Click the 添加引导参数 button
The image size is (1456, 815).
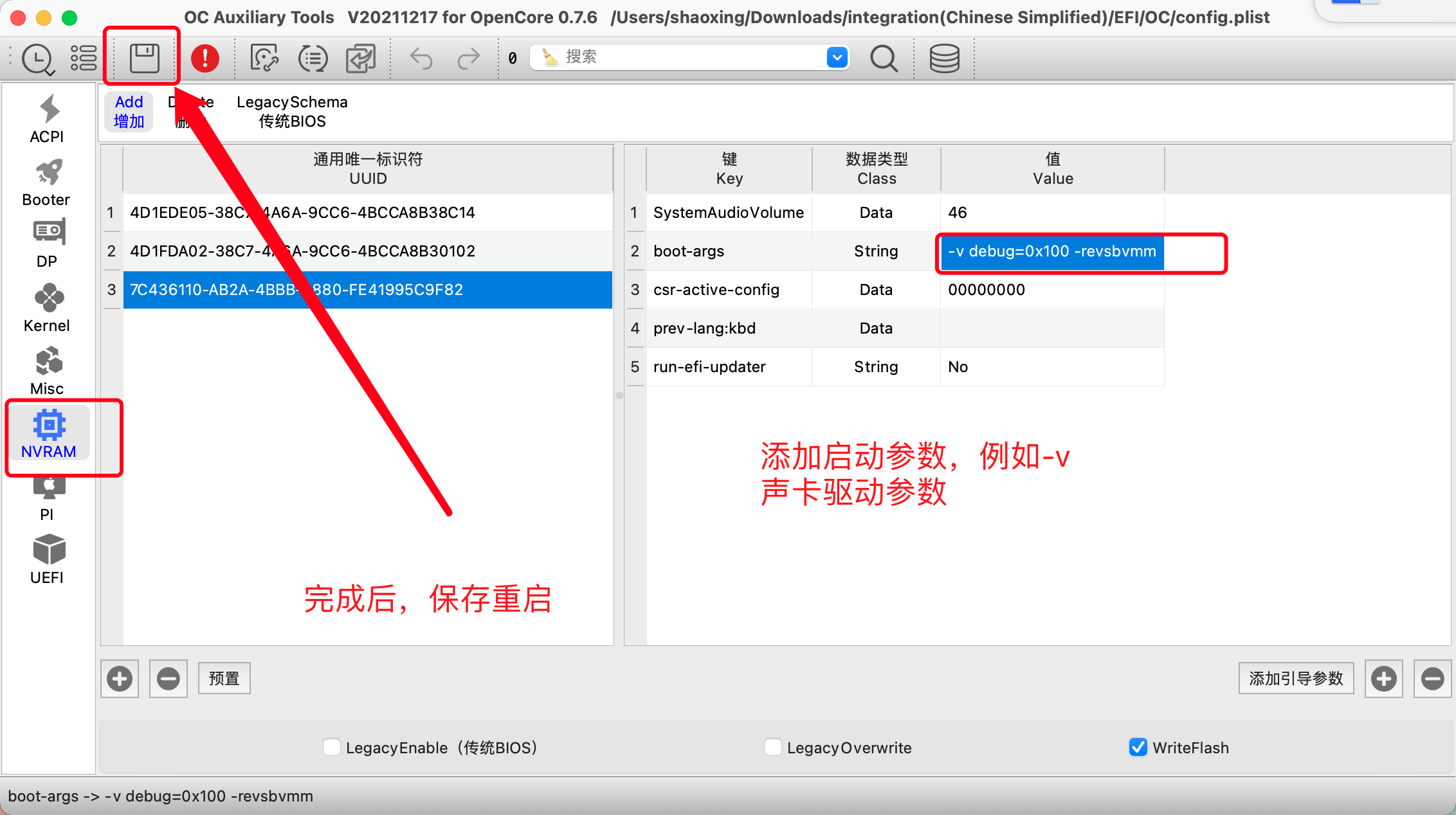coord(1296,678)
